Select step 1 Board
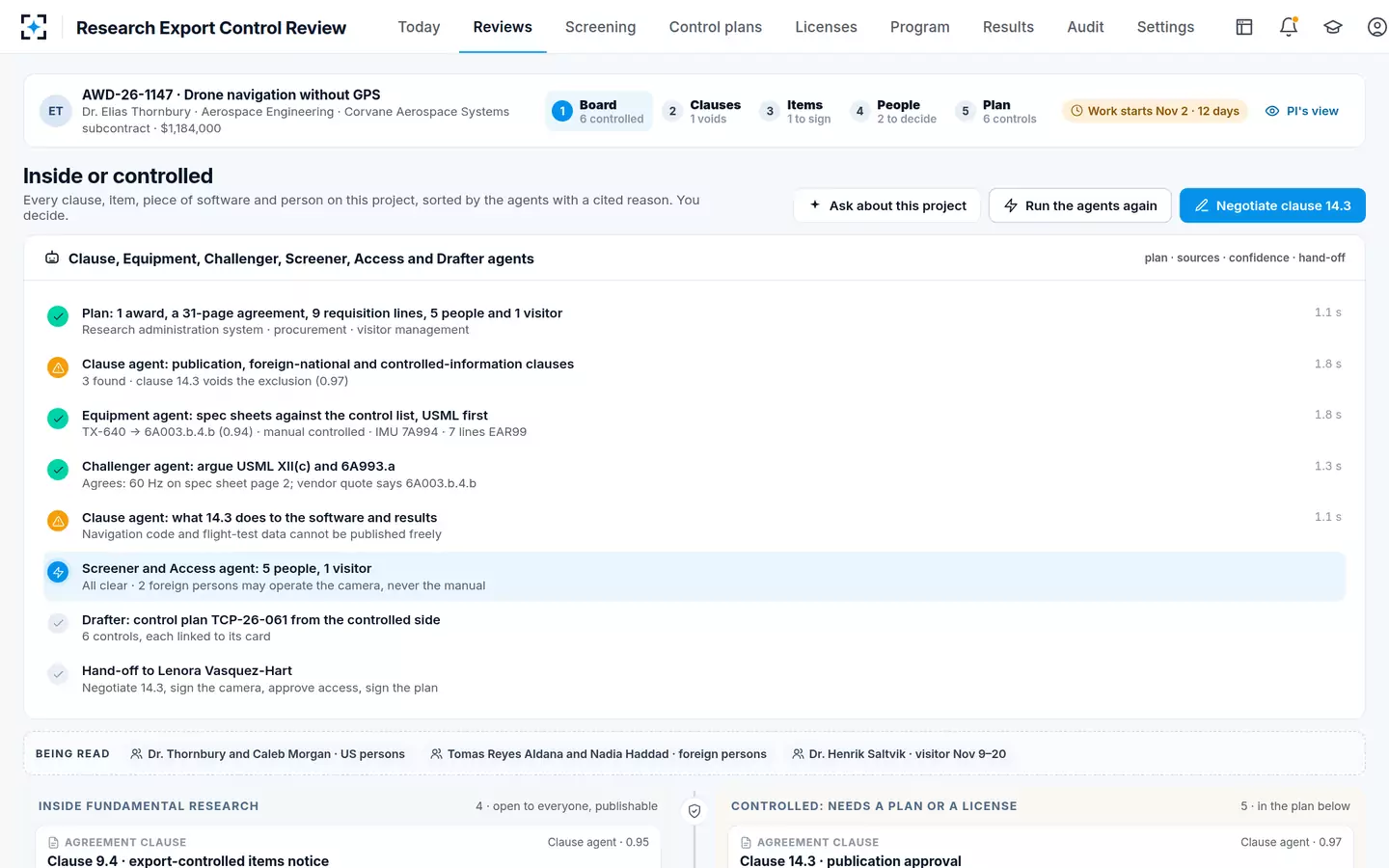This screenshot has height=868, width=1389. 599,111
